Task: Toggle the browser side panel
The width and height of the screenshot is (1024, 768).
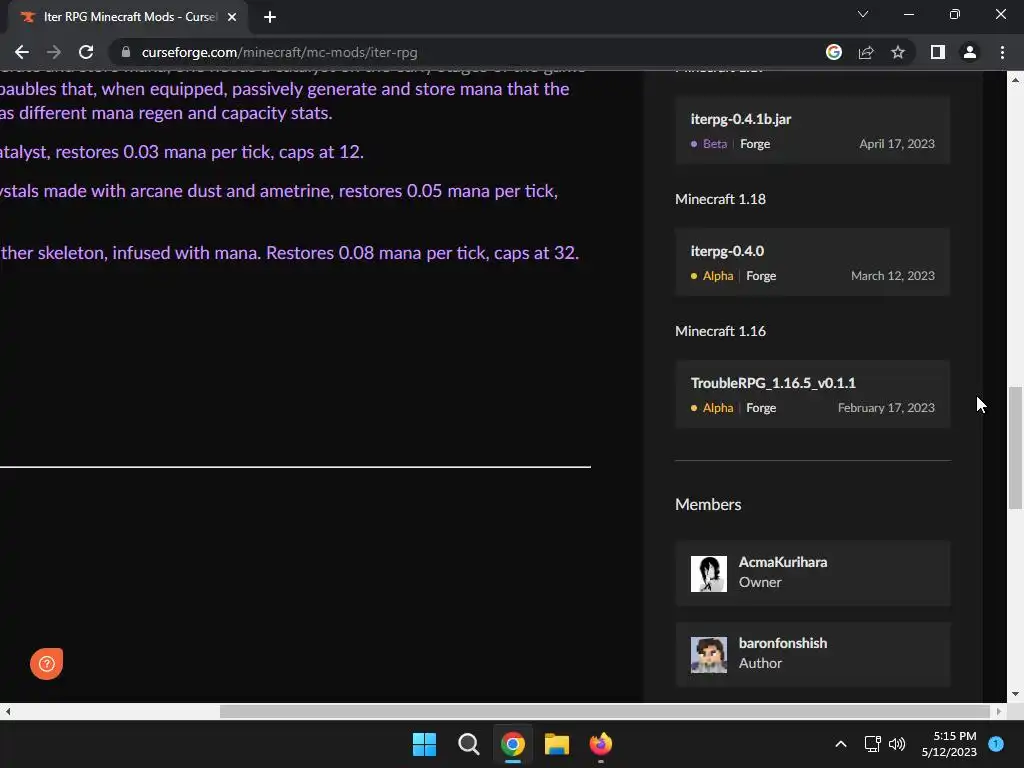Action: (938, 52)
